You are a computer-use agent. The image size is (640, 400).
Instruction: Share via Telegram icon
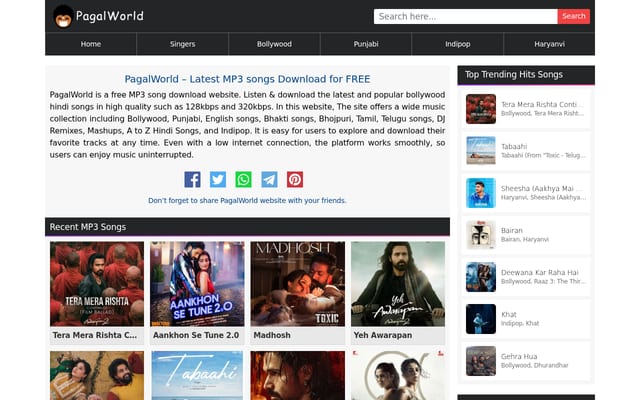pyautogui.click(x=269, y=180)
